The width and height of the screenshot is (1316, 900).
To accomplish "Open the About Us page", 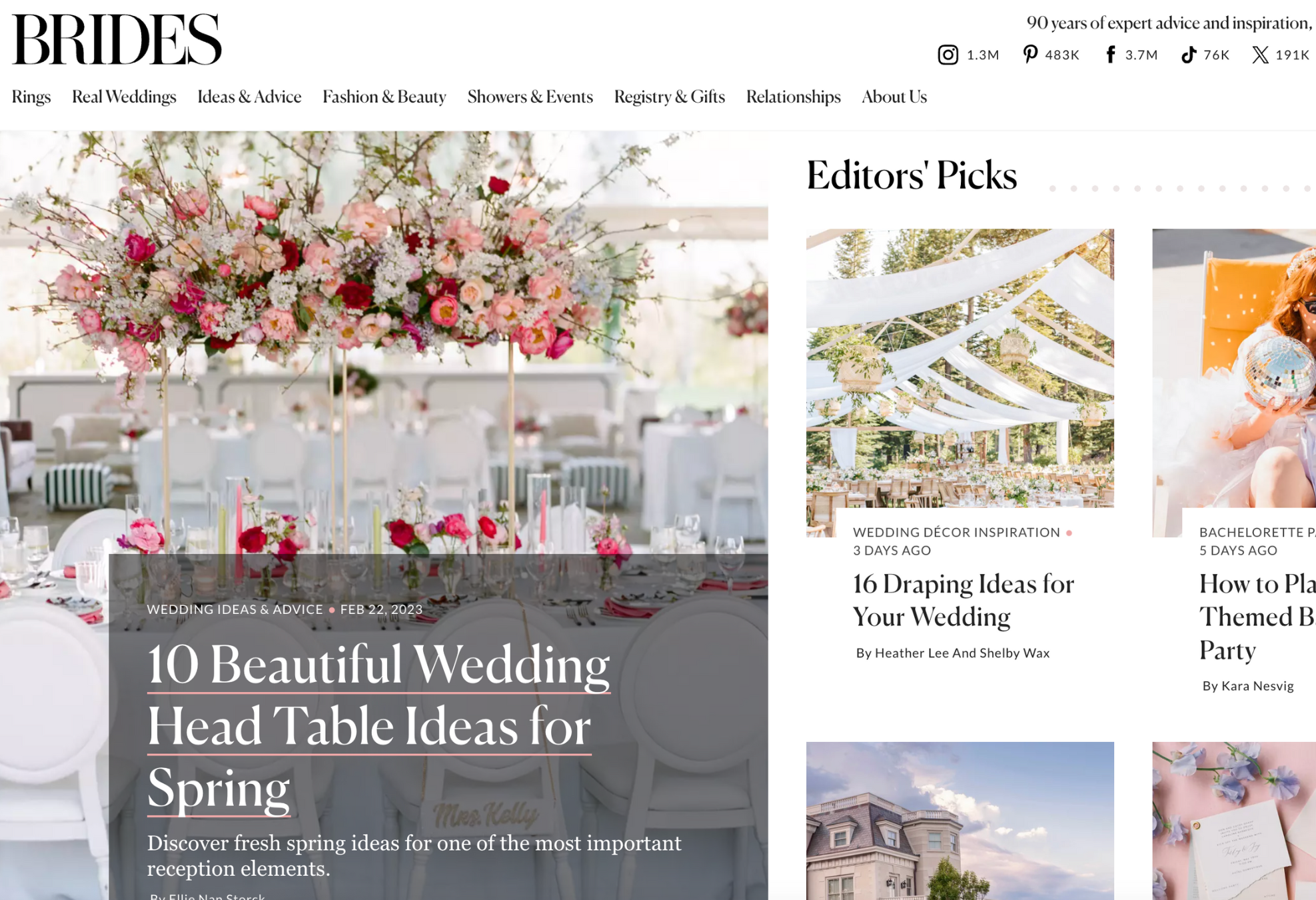I will pyautogui.click(x=894, y=97).
